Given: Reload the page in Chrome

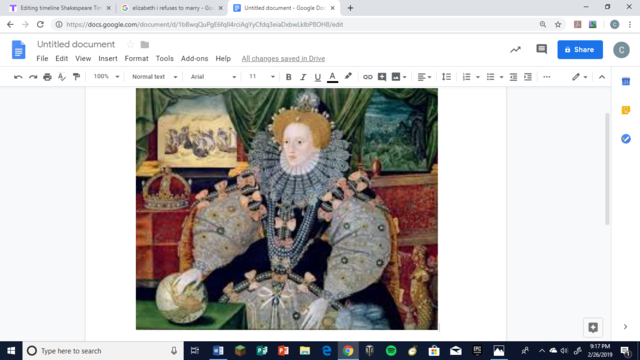Looking at the screenshot, I should click(x=40, y=24).
